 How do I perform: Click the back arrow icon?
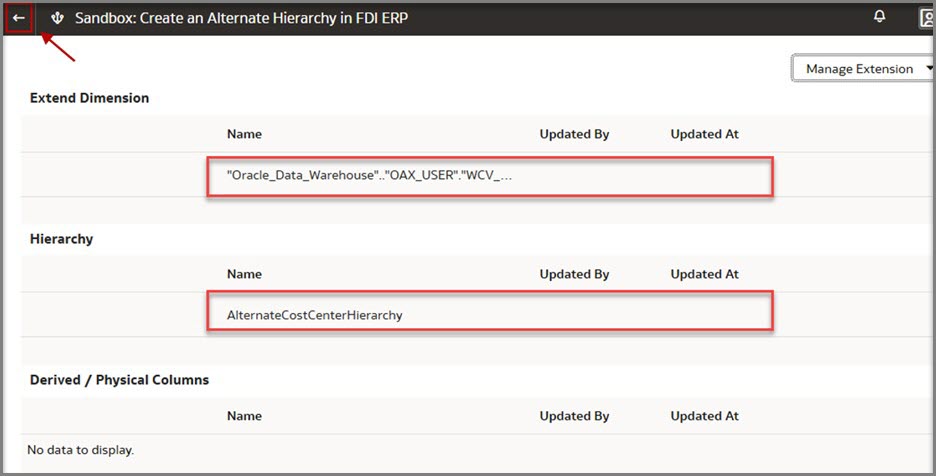(19, 18)
